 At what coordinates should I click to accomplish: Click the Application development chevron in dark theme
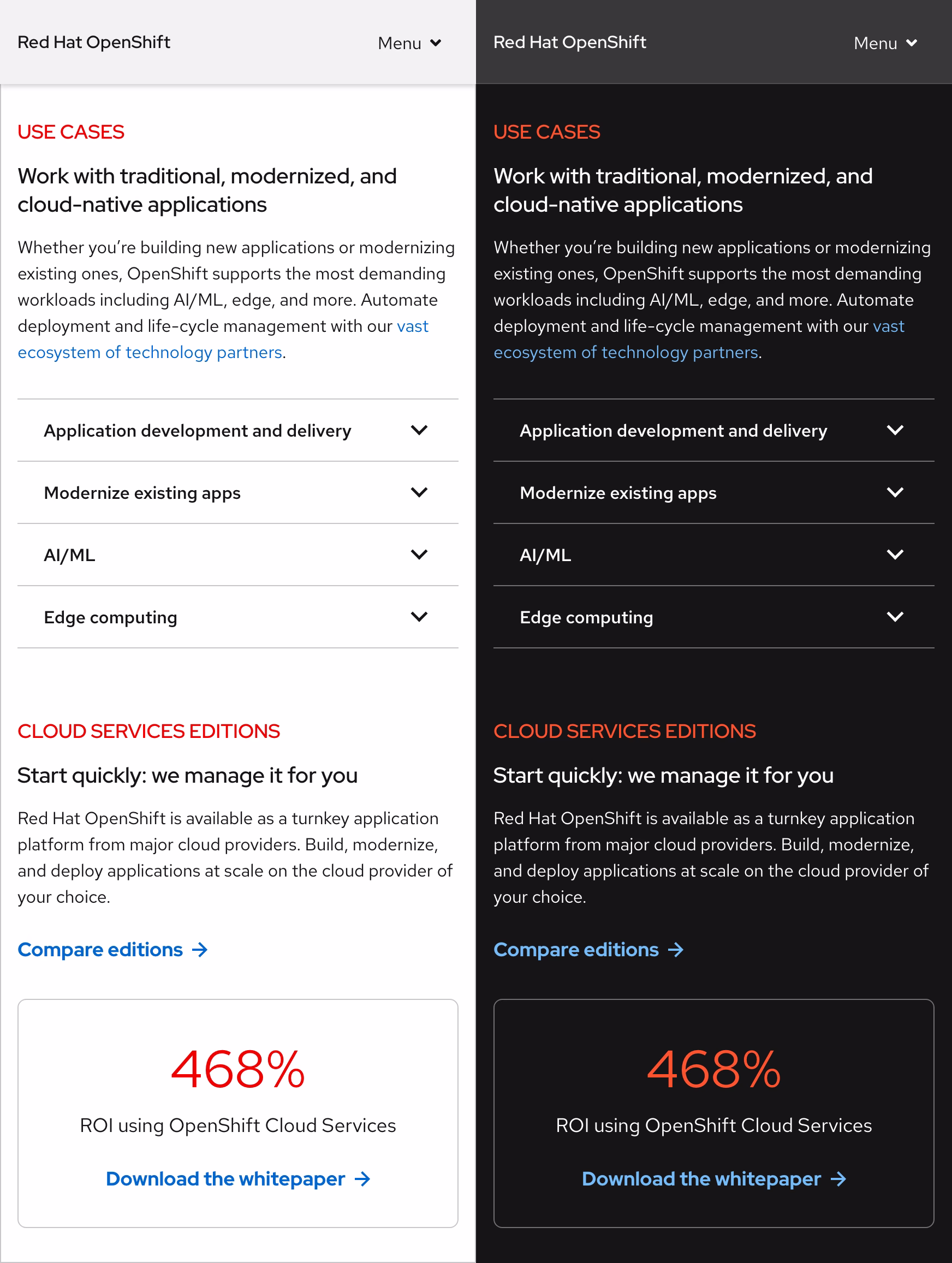point(895,431)
